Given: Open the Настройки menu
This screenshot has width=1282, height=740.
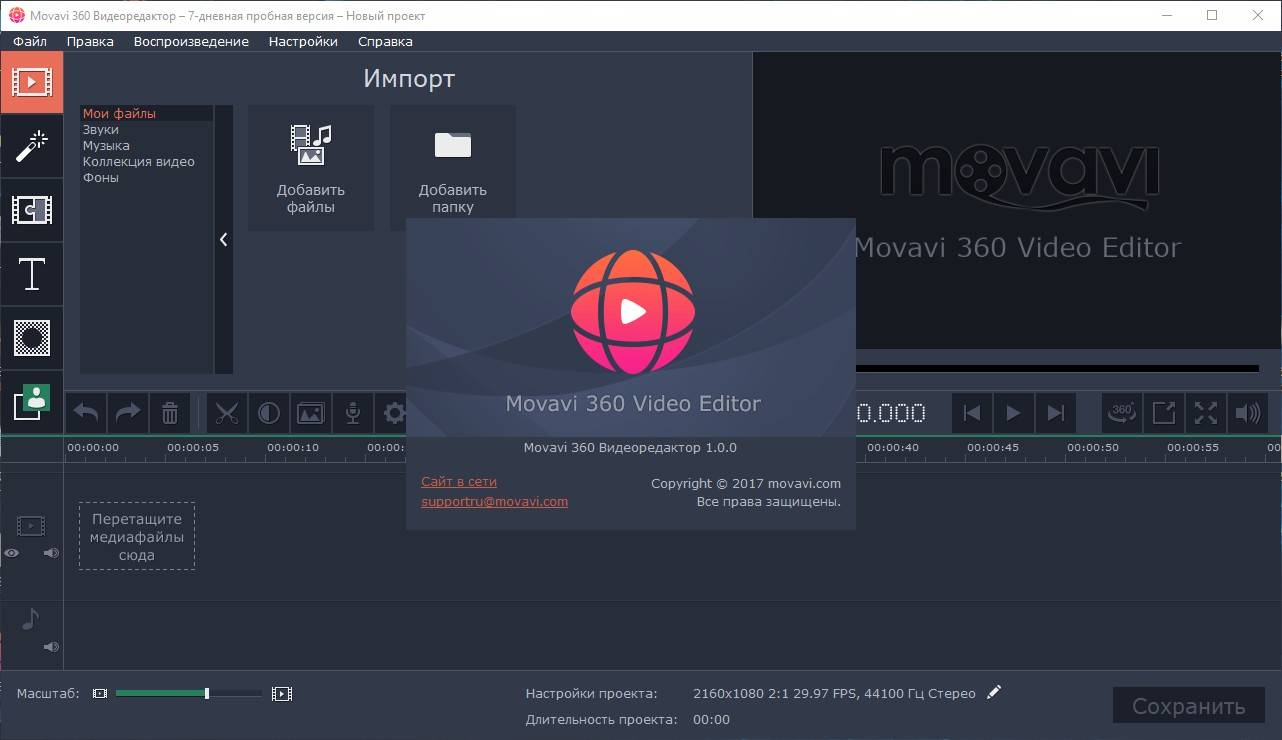Looking at the screenshot, I should 303,41.
